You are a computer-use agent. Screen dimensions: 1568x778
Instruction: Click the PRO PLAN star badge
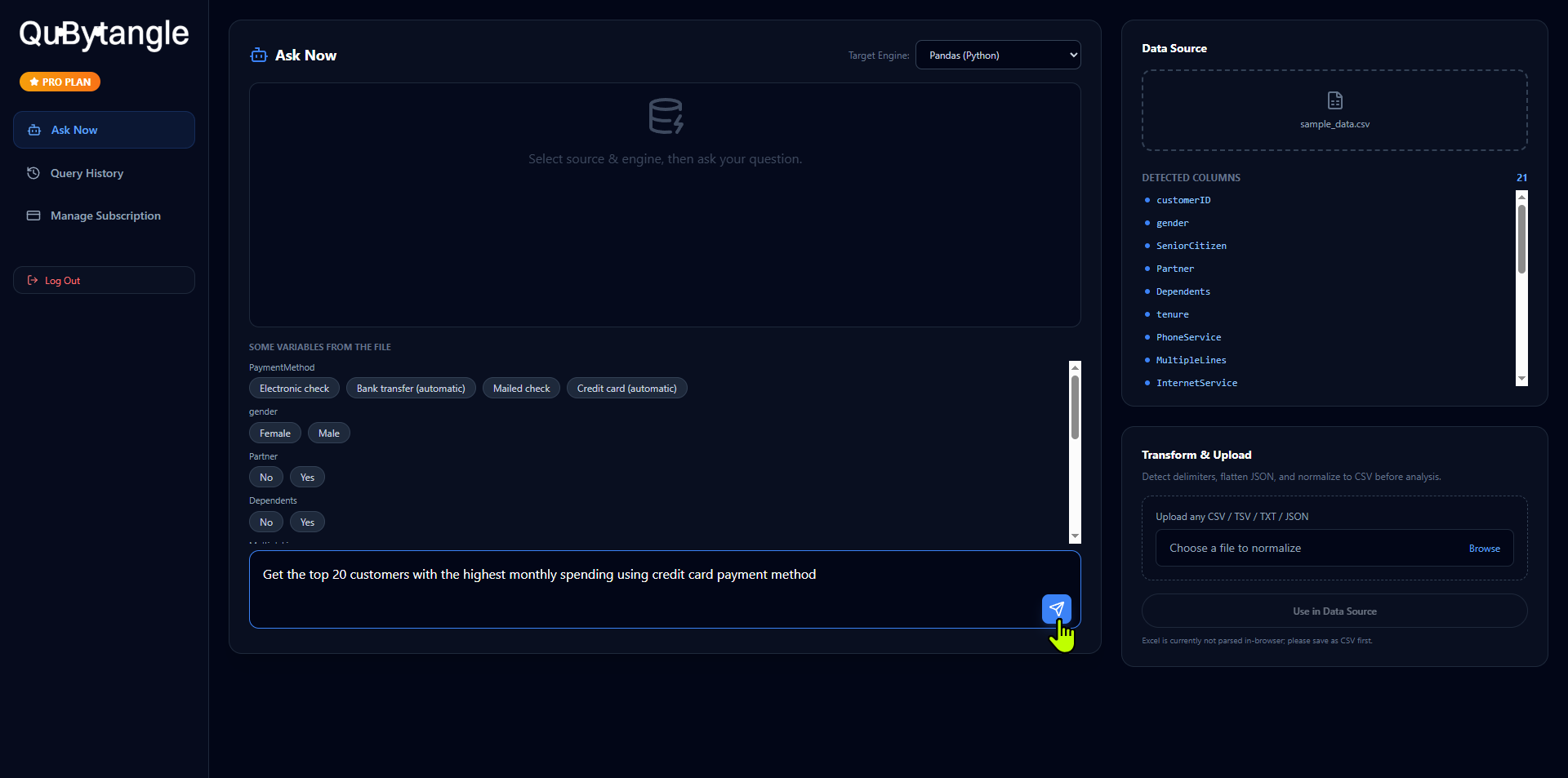[x=59, y=81]
